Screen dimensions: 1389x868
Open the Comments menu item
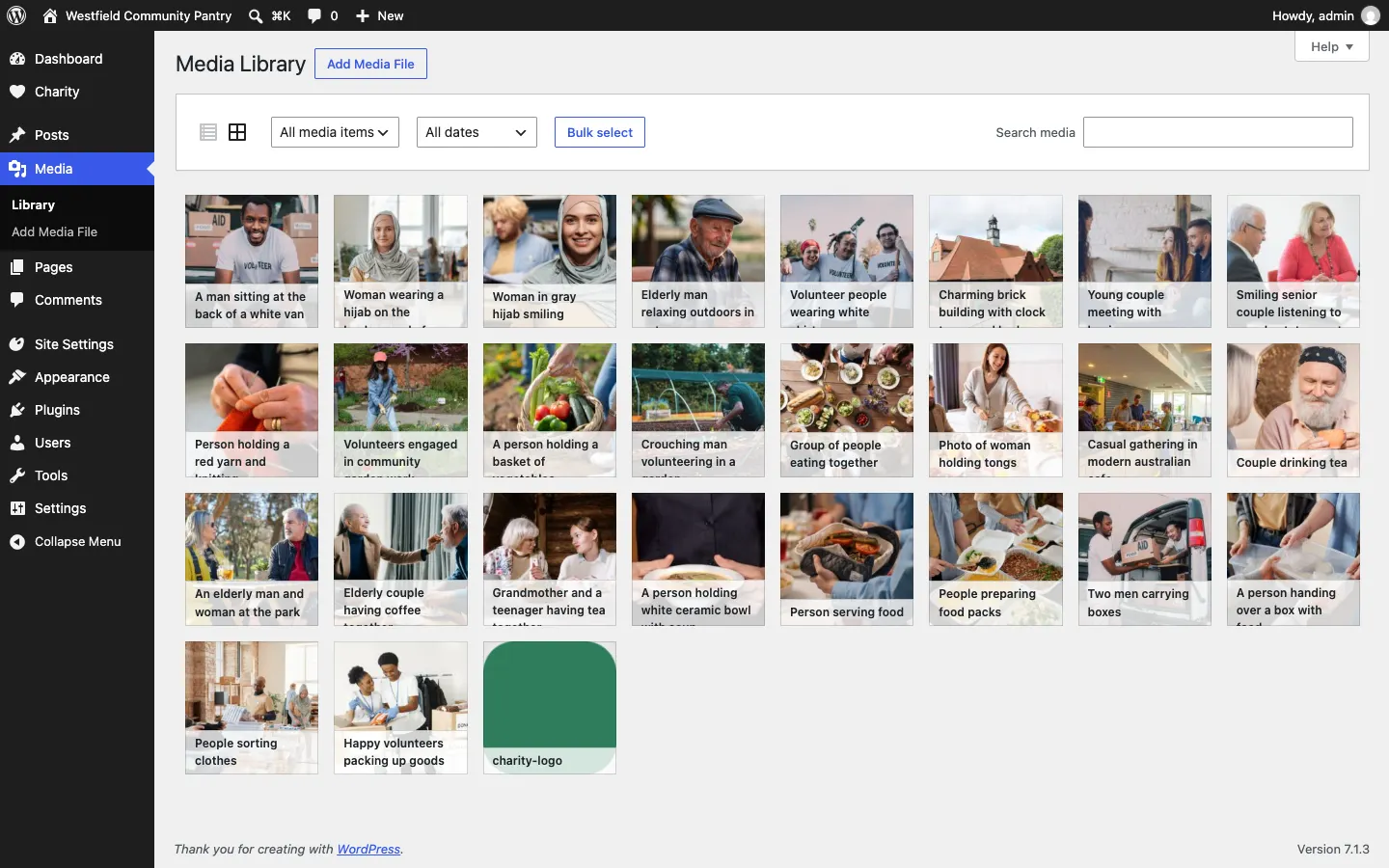pyautogui.click(x=77, y=300)
